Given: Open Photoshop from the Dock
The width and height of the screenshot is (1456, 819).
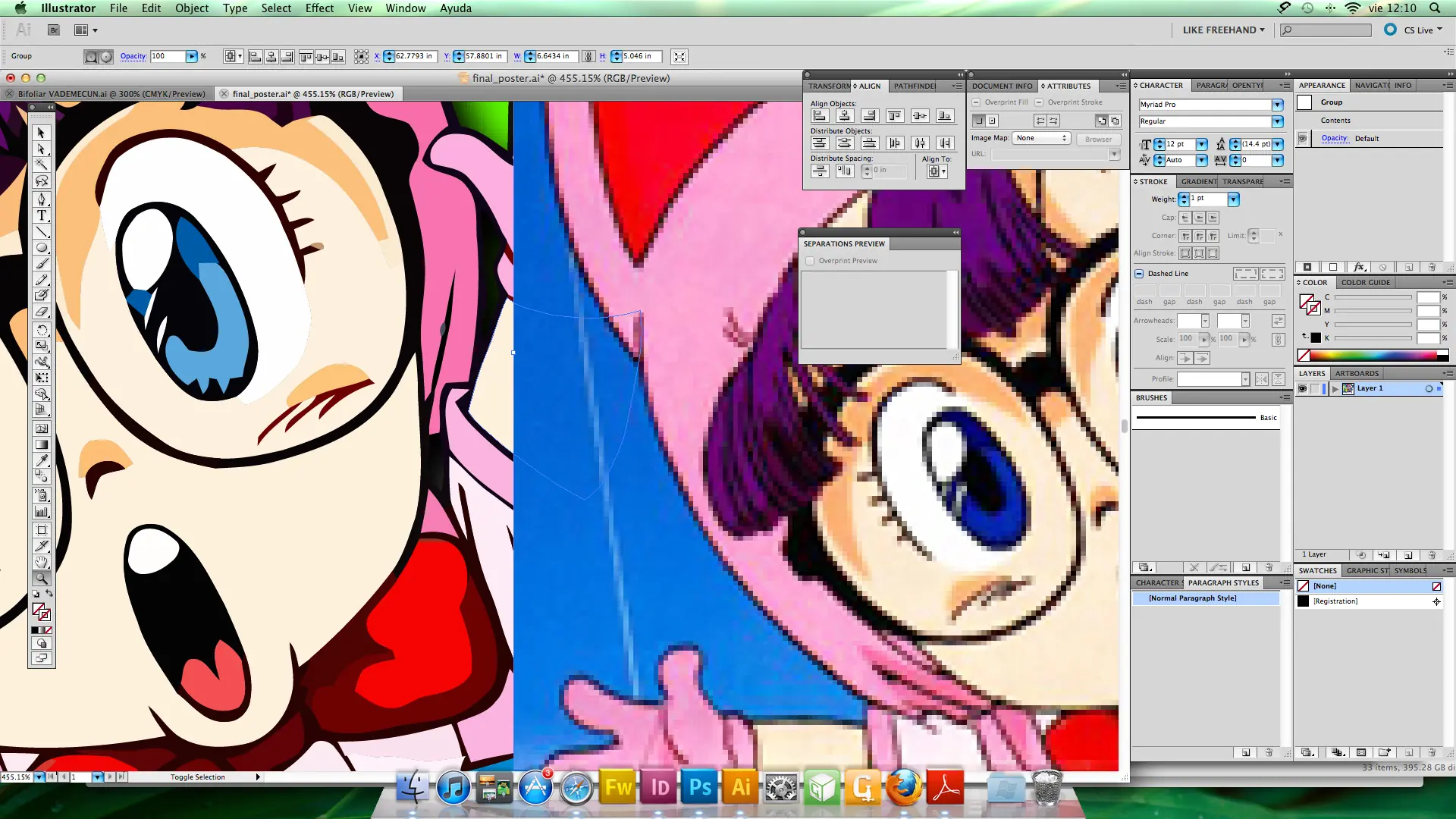Looking at the screenshot, I should click(x=700, y=787).
